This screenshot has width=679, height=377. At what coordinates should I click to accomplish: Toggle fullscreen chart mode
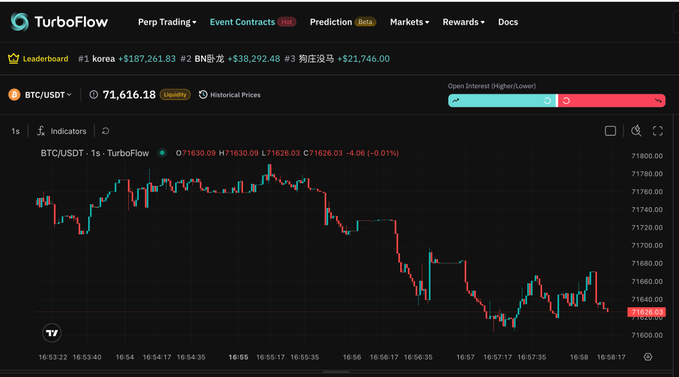657,131
